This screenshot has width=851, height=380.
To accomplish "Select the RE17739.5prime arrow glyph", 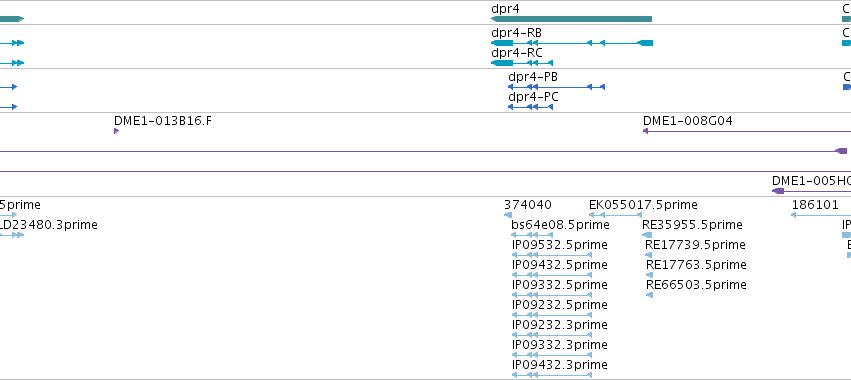I will tap(649, 255).
